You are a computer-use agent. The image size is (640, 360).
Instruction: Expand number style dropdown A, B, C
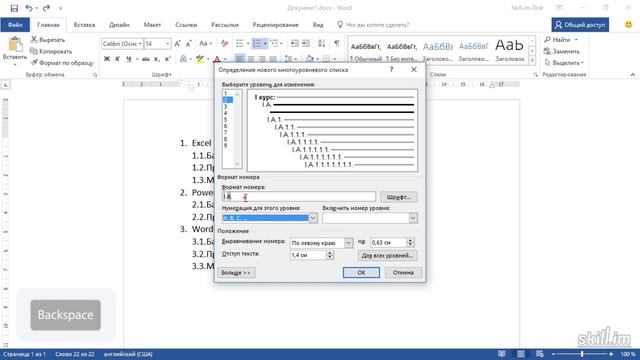pyautogui.click(x=313, y=218)
